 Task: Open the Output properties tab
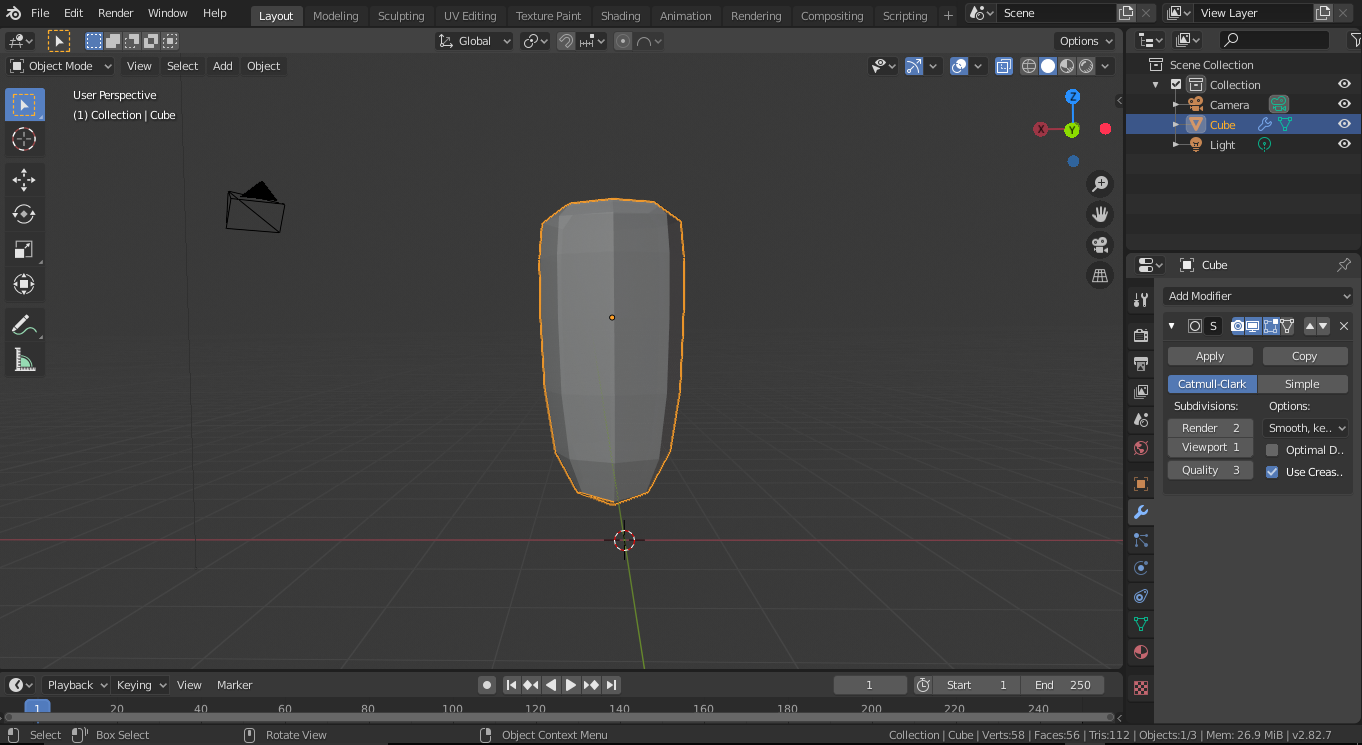1140,363
